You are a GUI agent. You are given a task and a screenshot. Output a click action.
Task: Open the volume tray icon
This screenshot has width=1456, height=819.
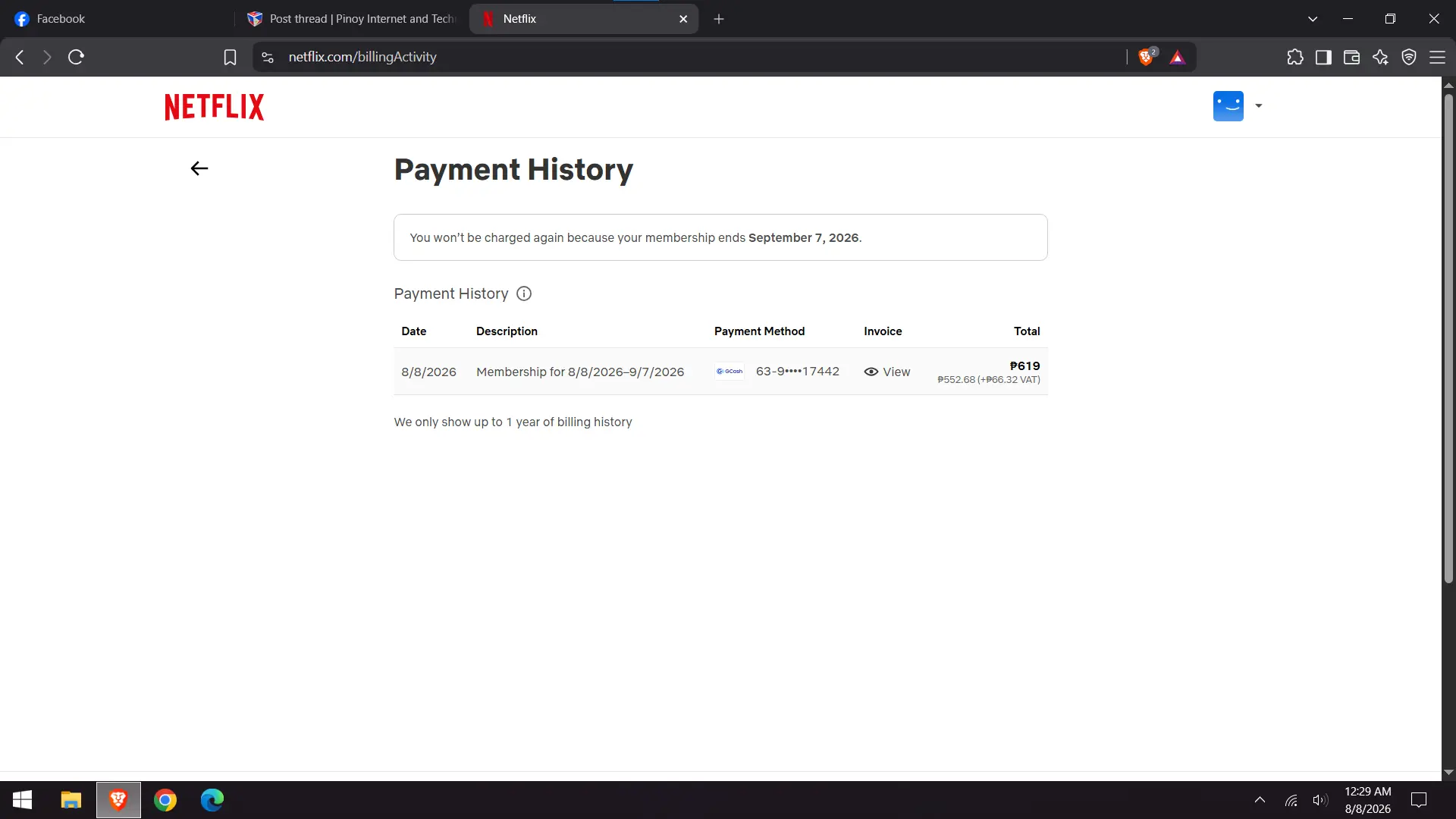click(x=1320, y=800)
